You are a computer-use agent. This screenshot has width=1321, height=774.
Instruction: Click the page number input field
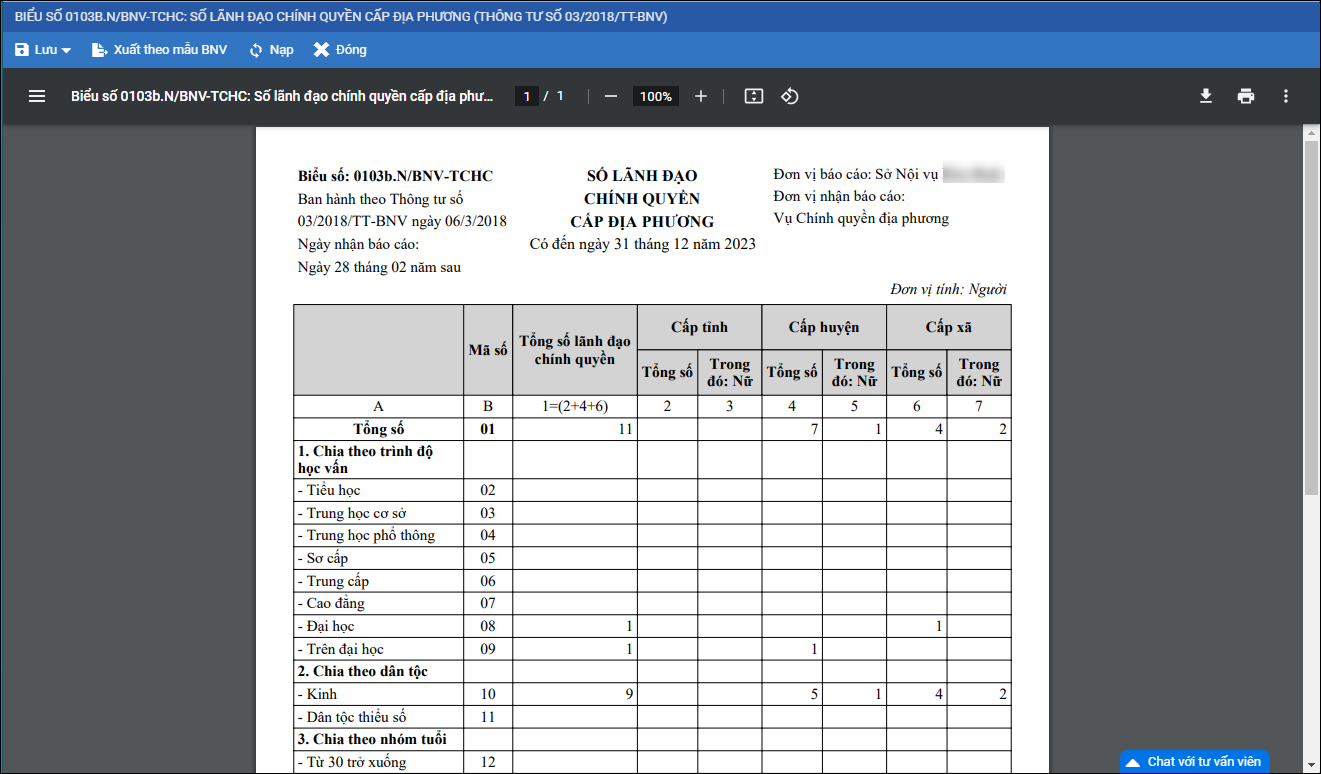click(527, 96)
